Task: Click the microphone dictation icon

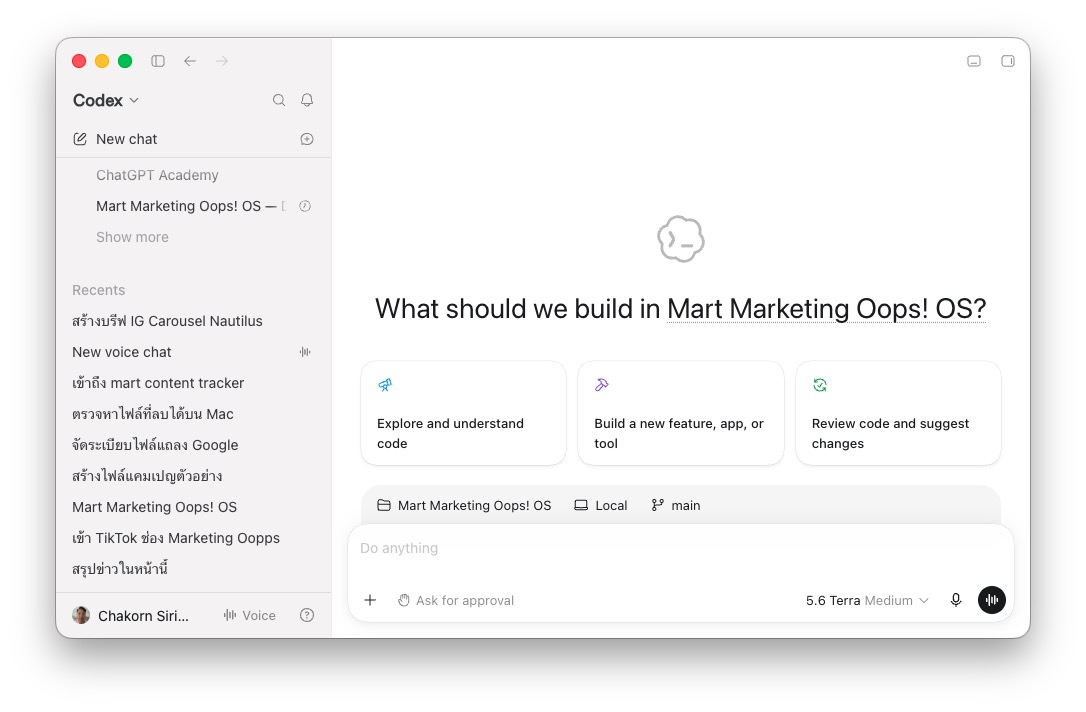Action: [956, 600]
